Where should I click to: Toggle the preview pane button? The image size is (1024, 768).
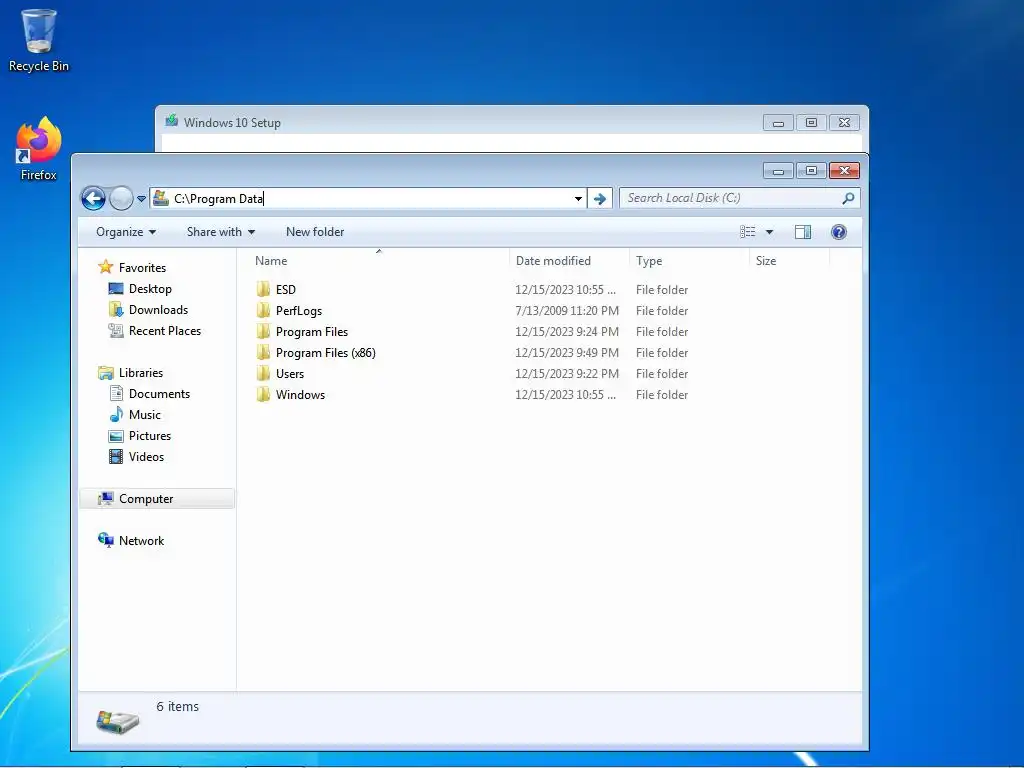click(x=803, y=232)
